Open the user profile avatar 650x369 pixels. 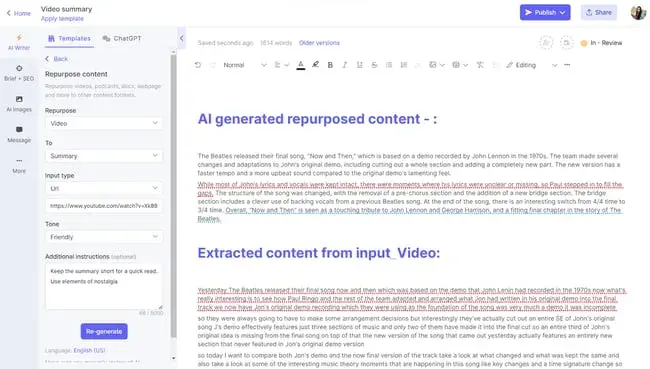pos(638,12)
